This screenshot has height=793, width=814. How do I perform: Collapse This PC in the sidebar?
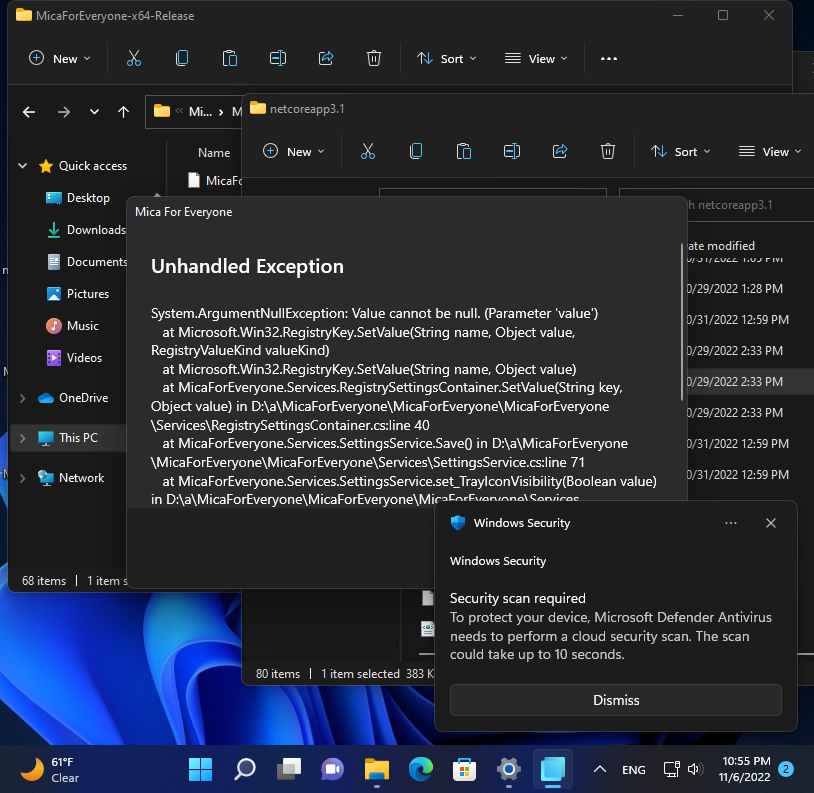pos(22,437)
